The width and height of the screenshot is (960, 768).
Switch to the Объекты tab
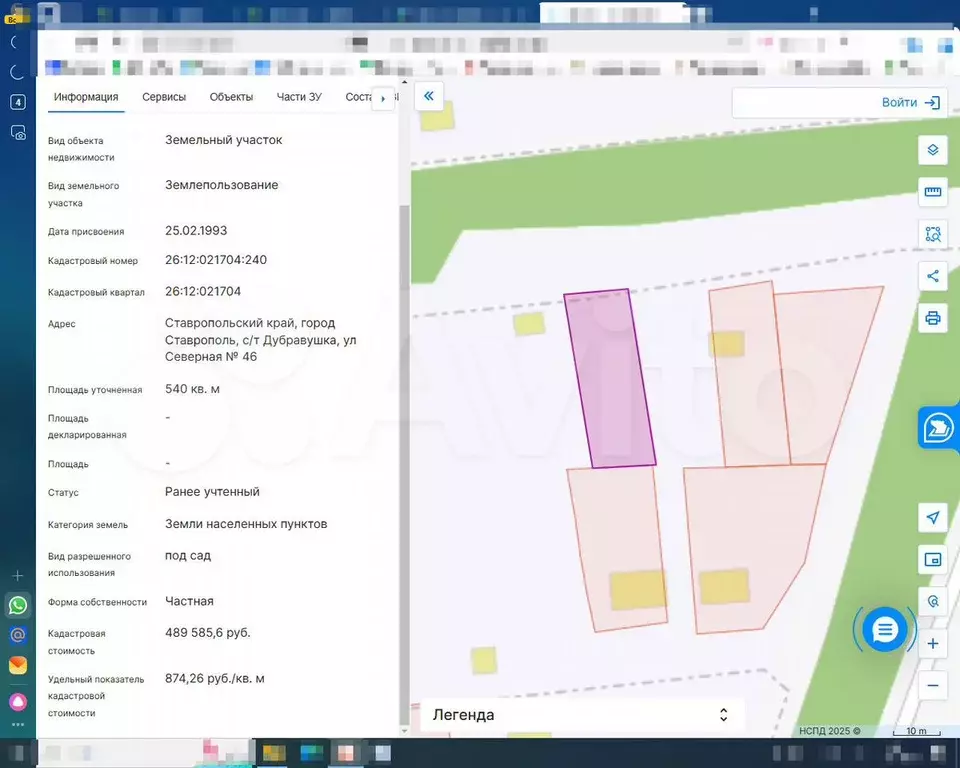pyautogui.click(x=231, y=97)
